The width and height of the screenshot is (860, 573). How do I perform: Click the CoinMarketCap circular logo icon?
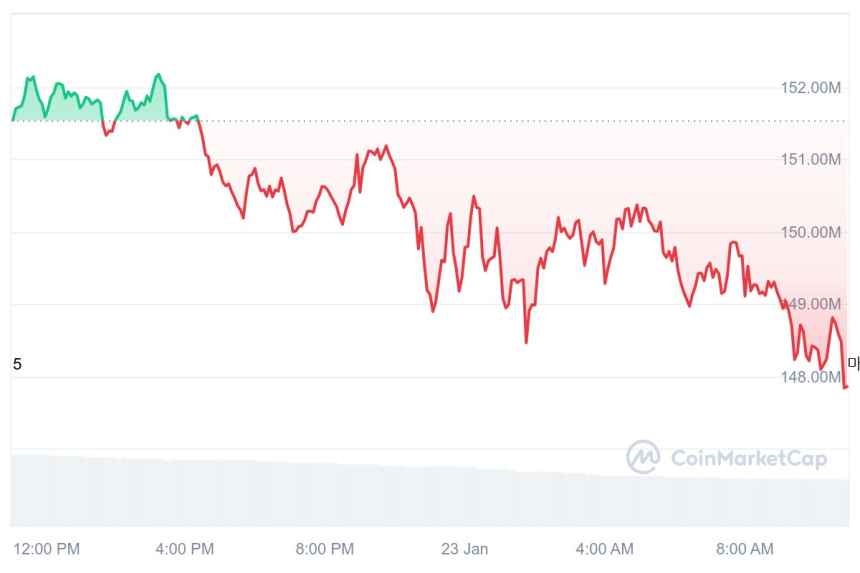(x=643, y=458)
